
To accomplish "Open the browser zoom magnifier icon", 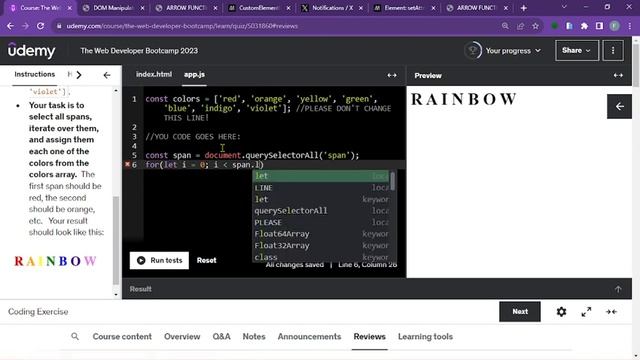I will pyautogui.click(x=505, y=26).
